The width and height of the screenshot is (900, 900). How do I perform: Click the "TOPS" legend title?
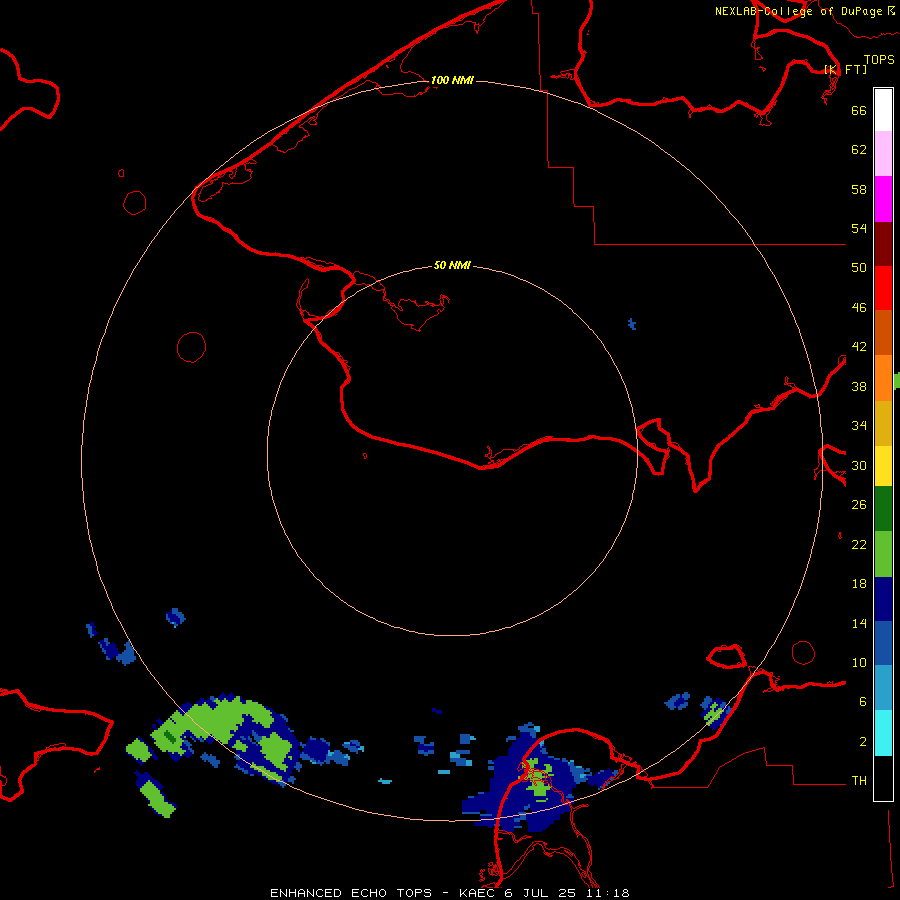[879, 59]
